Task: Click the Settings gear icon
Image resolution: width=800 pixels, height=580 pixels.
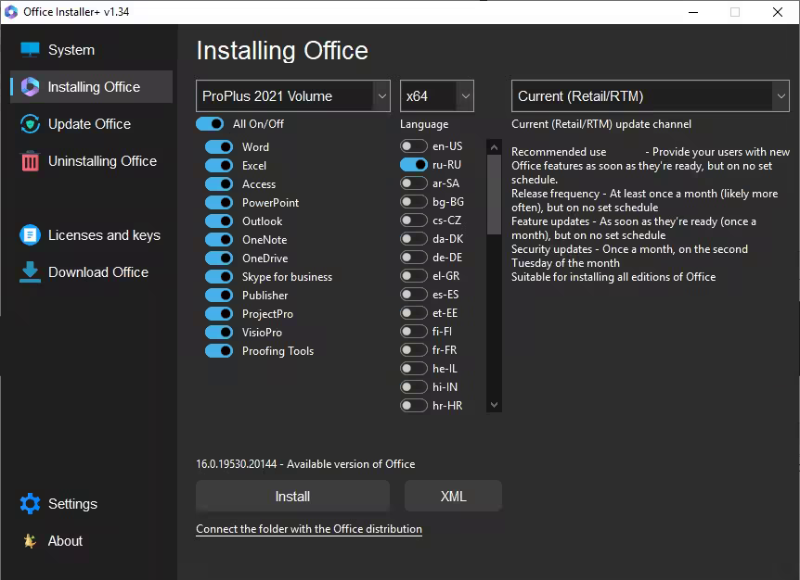Action: (30, 504)
